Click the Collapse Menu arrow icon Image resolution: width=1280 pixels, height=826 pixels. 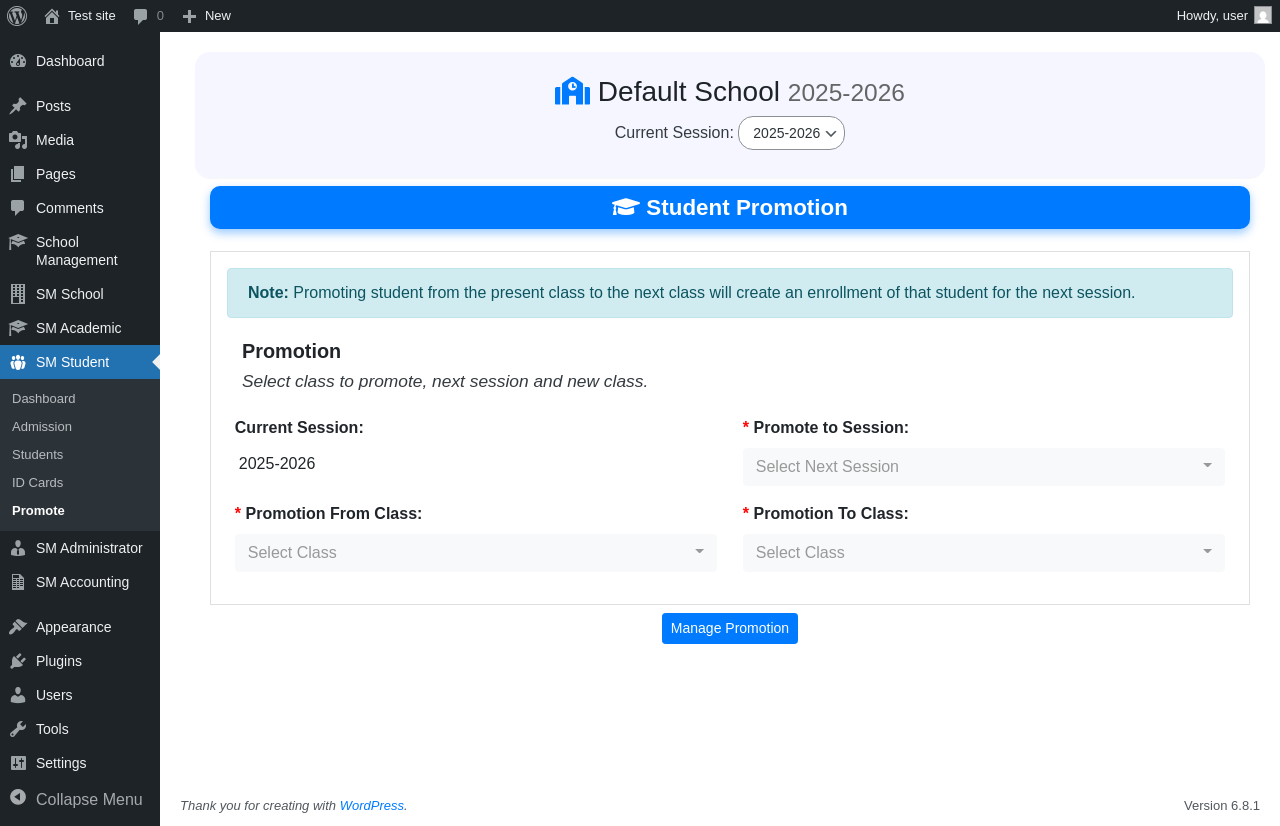pyautogui.click(x=18, y=797)
